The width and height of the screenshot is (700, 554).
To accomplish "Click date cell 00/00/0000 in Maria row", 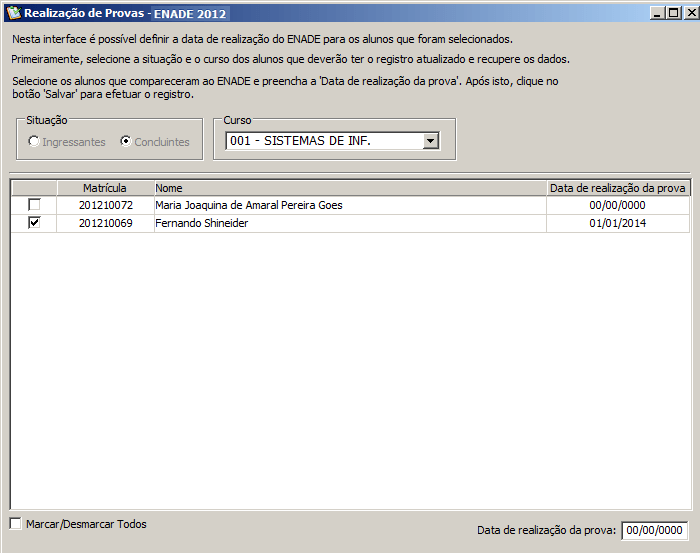I will (x=618, y=205).
